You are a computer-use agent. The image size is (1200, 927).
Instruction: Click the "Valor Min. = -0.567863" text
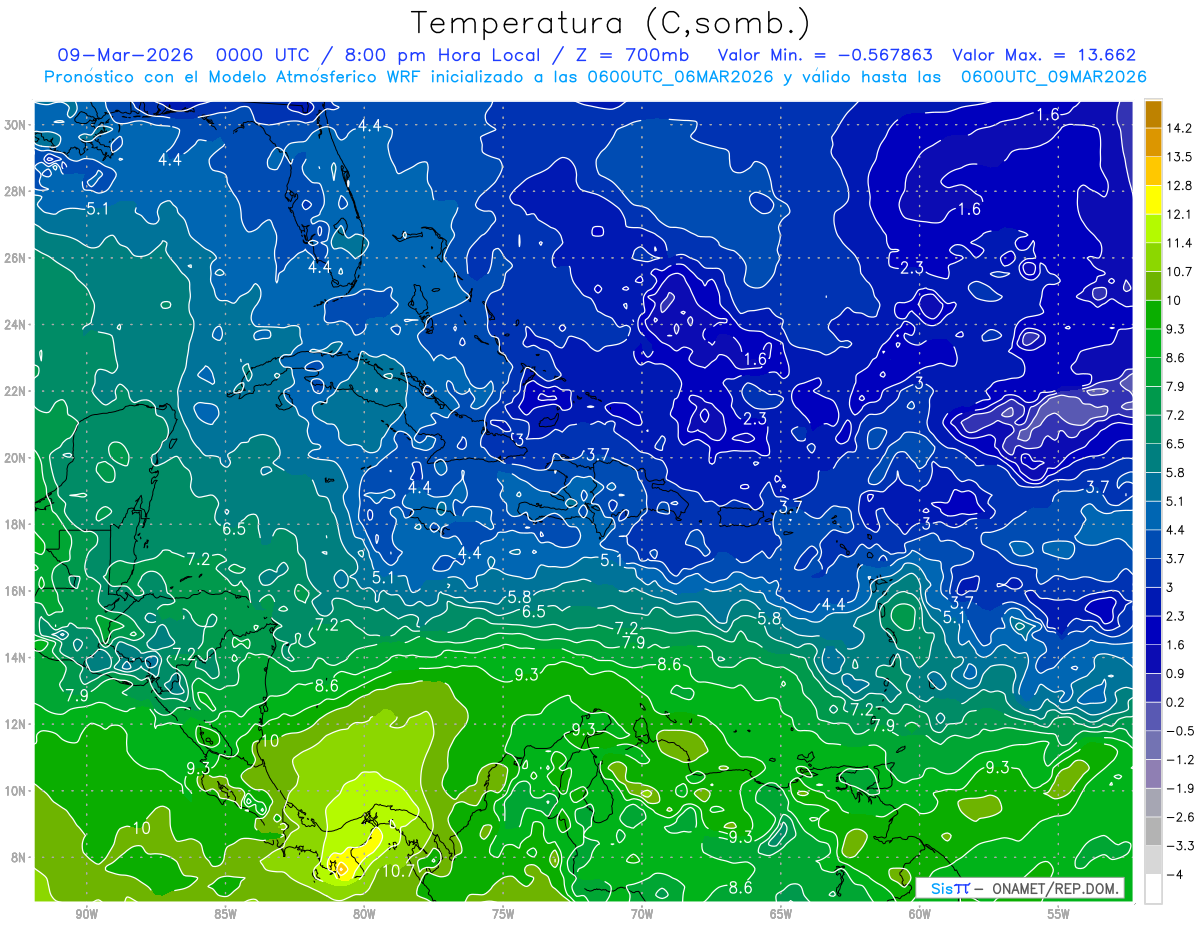826,55
